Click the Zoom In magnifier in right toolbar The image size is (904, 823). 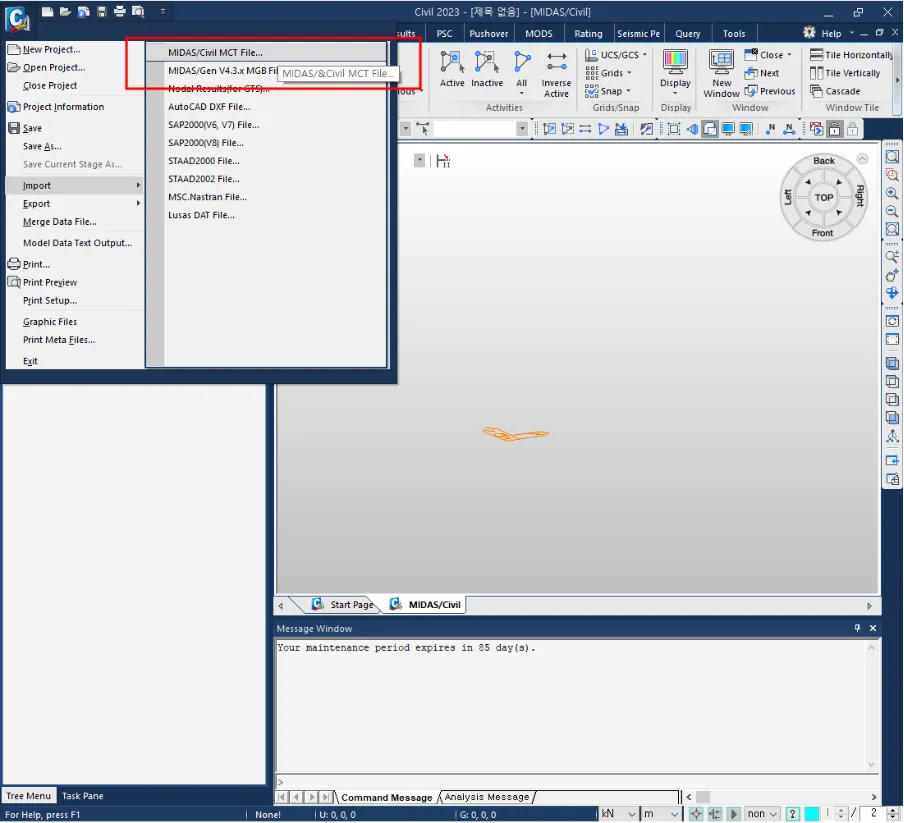pos(892,193)
